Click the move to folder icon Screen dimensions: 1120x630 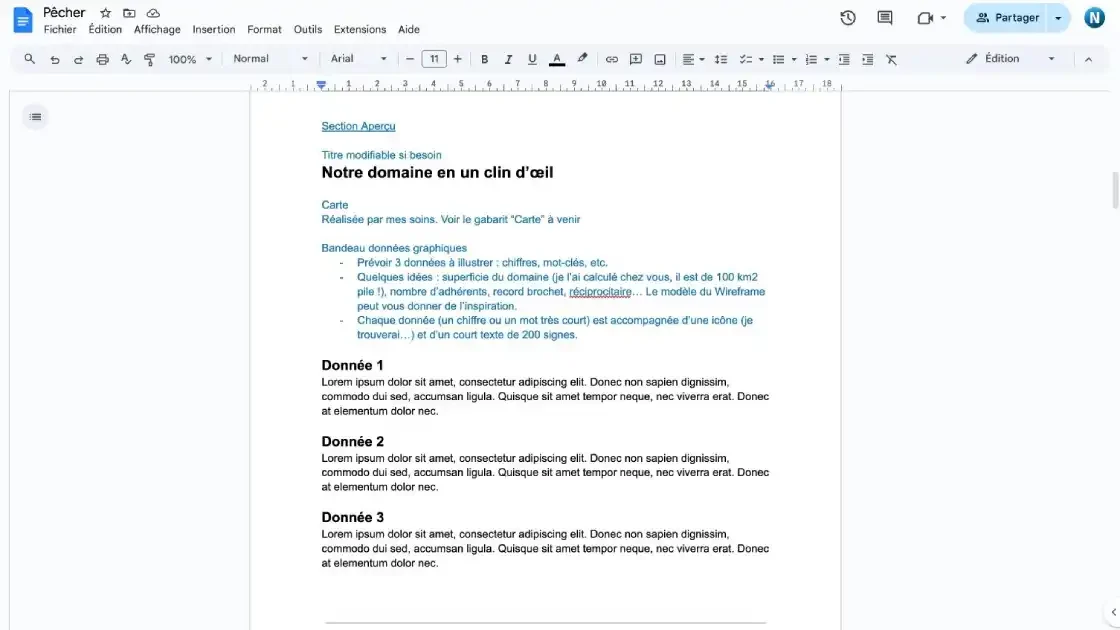point(129,13)
